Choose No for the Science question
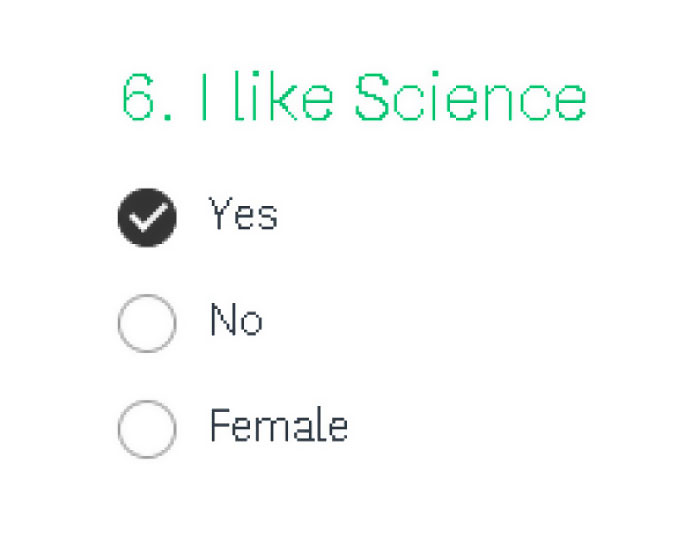The width and height of the screenshot is (700, 553). tap(147, 323)
